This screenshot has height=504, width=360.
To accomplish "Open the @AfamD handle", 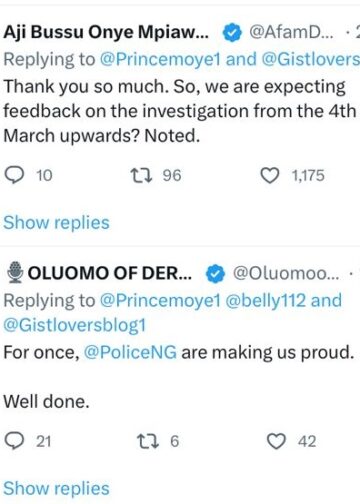I will point(291,32).
